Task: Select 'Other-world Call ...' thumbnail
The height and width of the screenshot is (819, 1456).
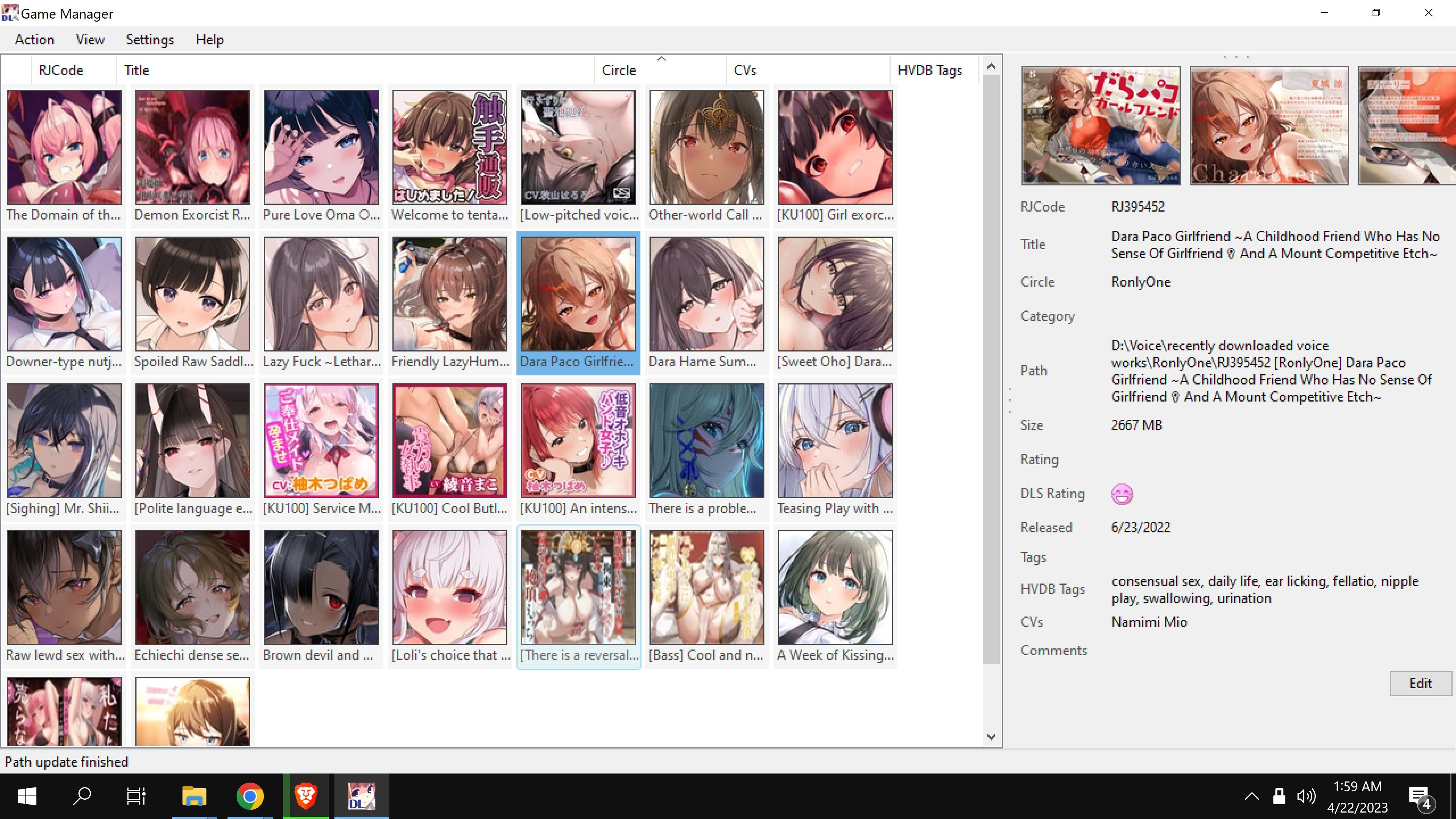Action: pyautogui.click(x=706, y=147)
